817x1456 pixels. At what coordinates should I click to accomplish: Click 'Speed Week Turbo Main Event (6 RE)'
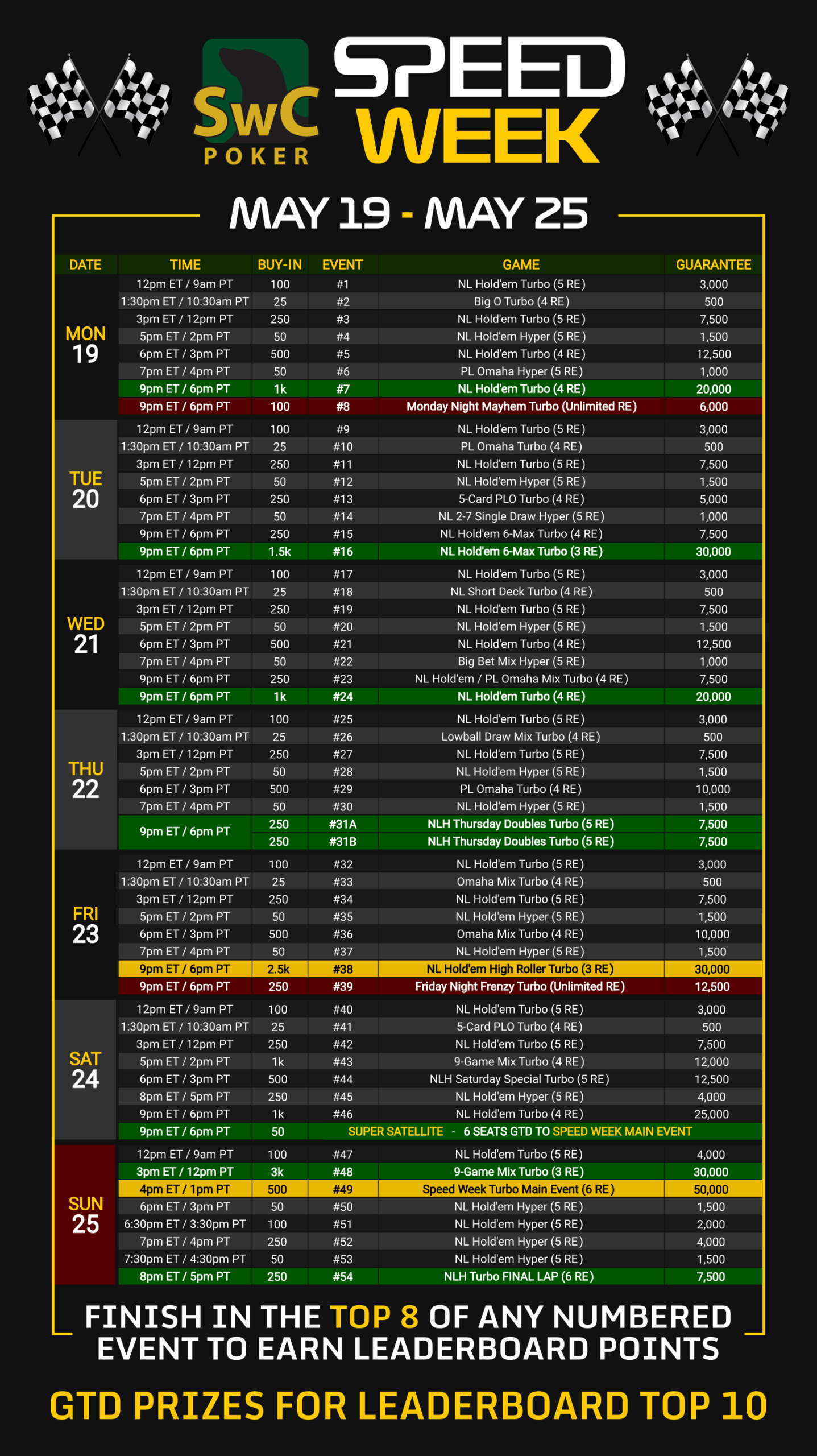coord(519,1189)
